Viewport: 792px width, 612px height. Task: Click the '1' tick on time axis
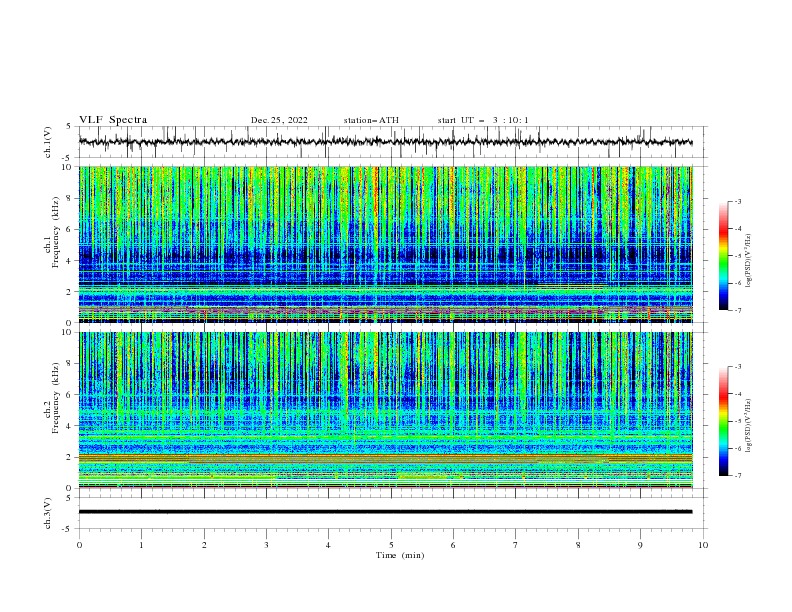click(141, 545)
